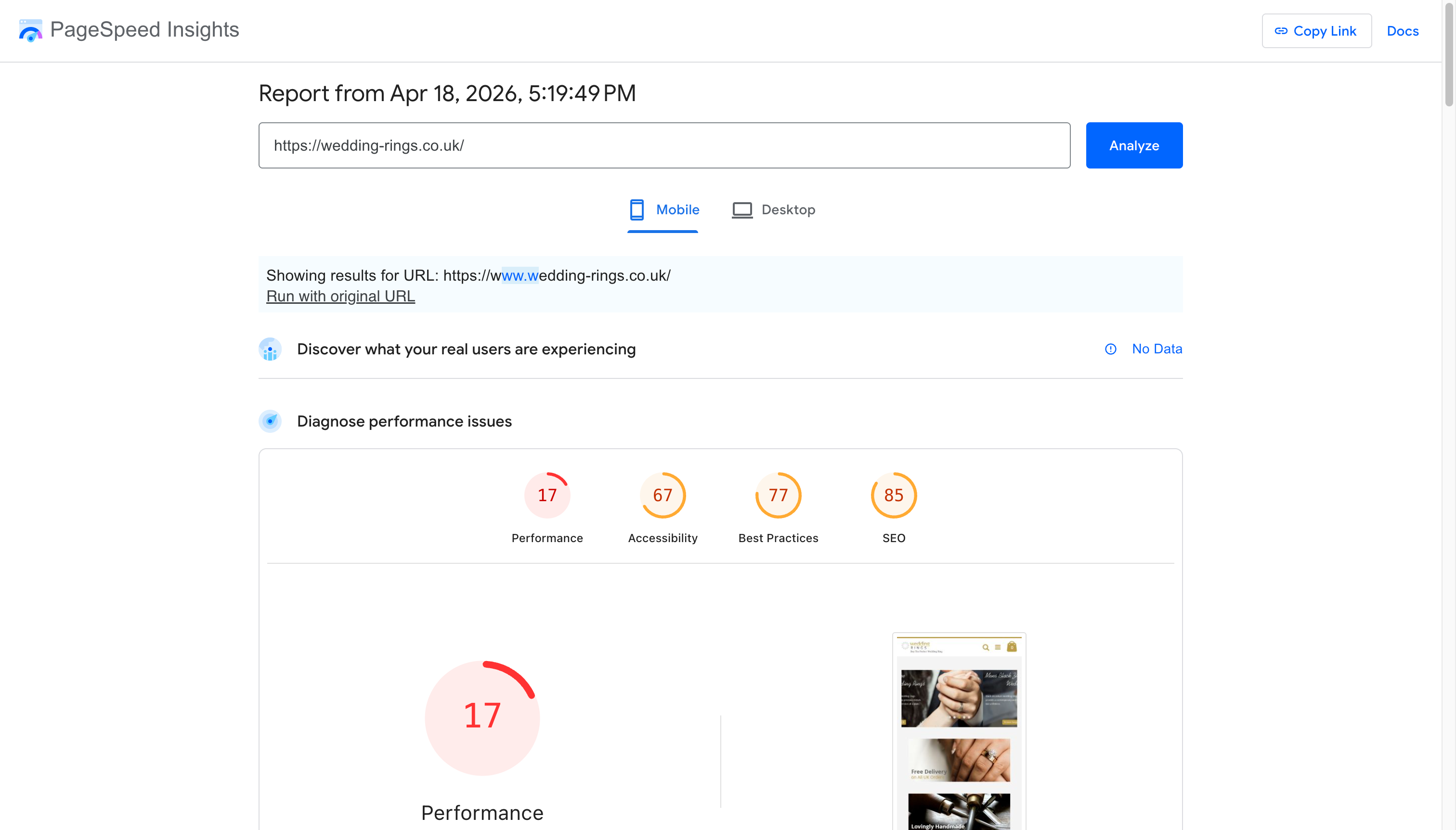Click Run with original URL link
Image resolution: width=1456 pixels, height=830 pixels.
[340, 297]
